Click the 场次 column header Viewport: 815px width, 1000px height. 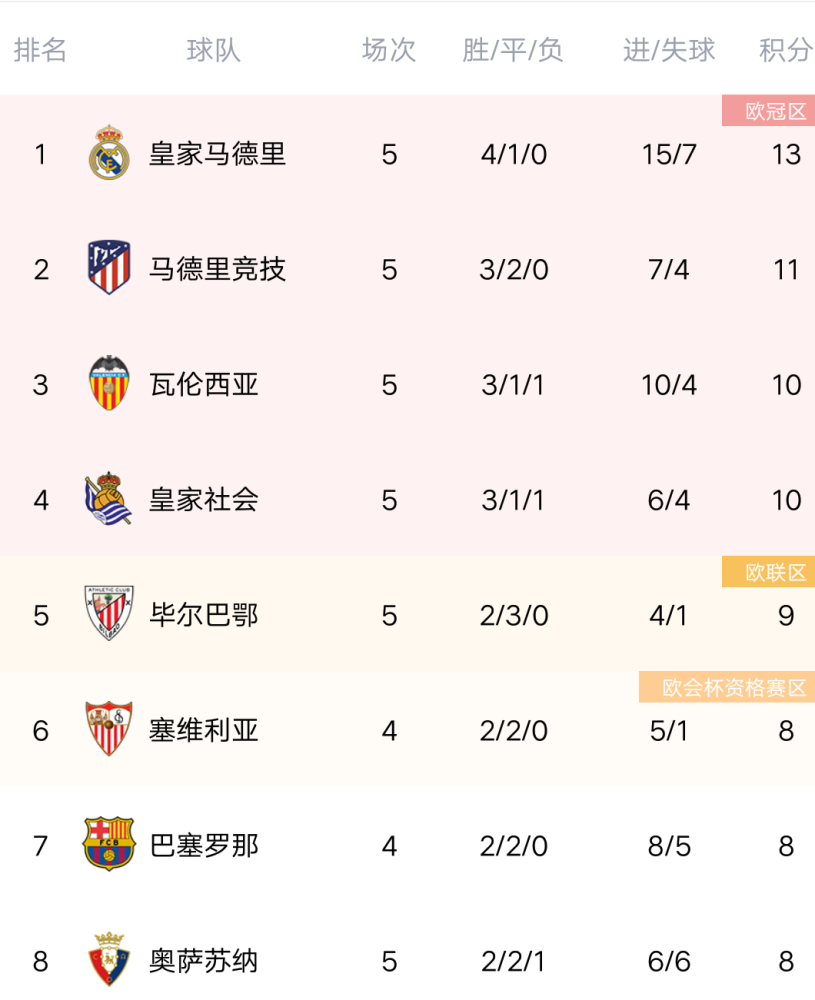click(389, 50)
